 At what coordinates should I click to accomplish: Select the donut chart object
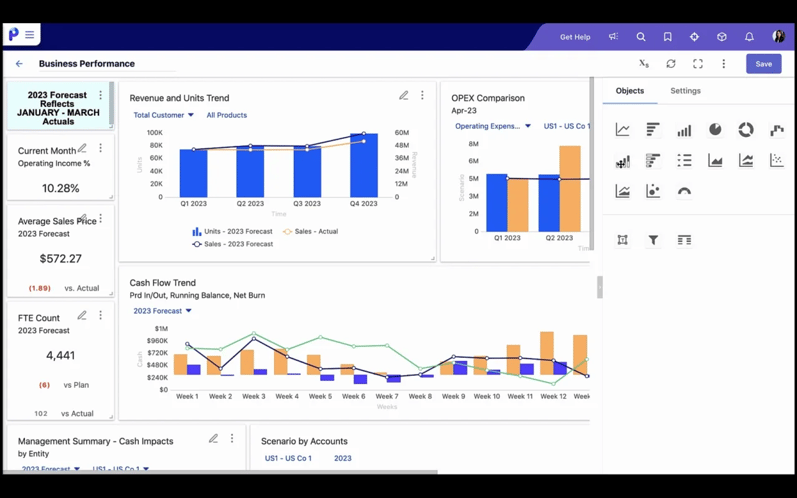pyautogui.click(x=746, y=130)
